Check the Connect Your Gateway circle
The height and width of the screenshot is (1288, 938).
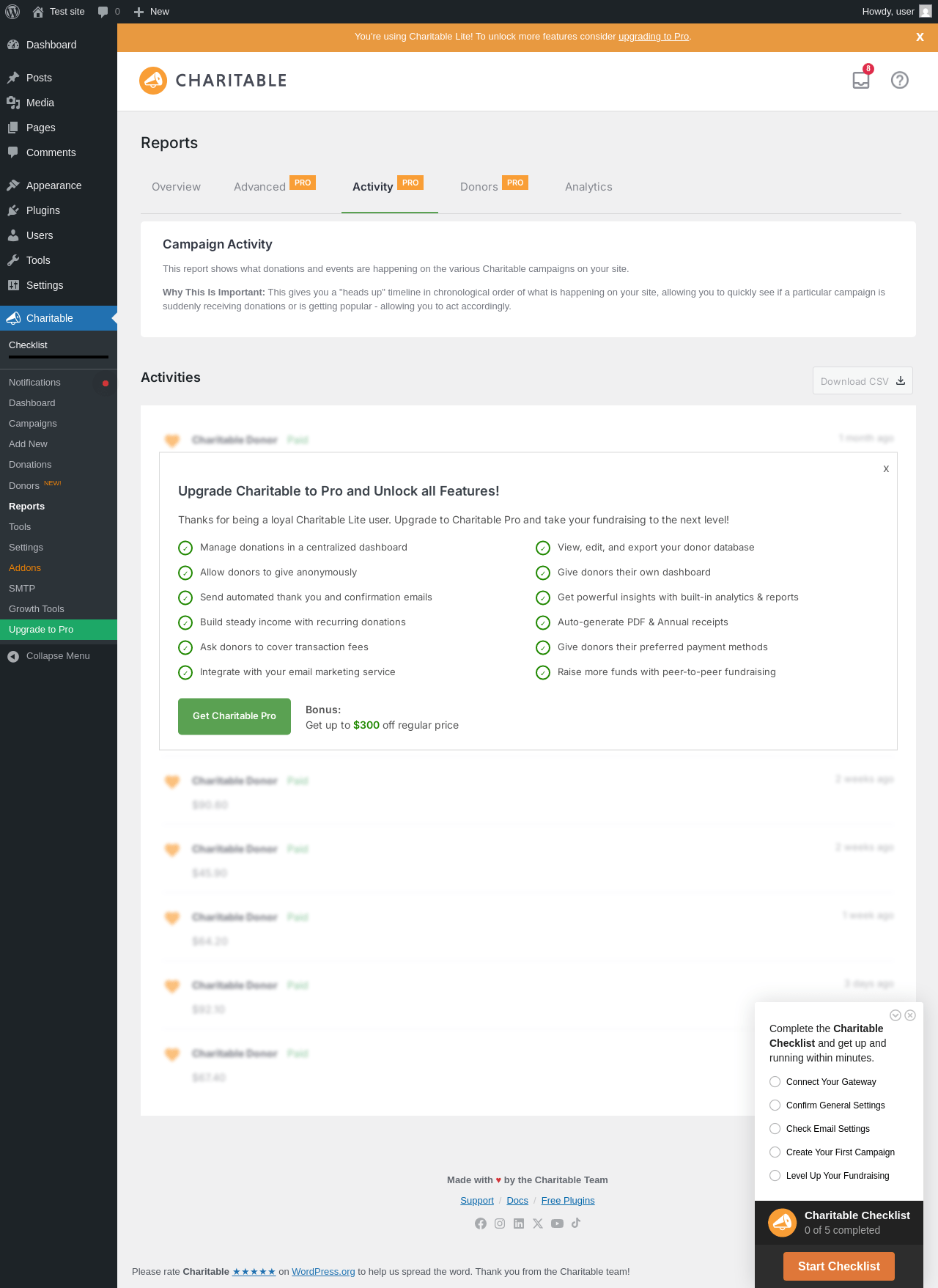pos(775,1082)
